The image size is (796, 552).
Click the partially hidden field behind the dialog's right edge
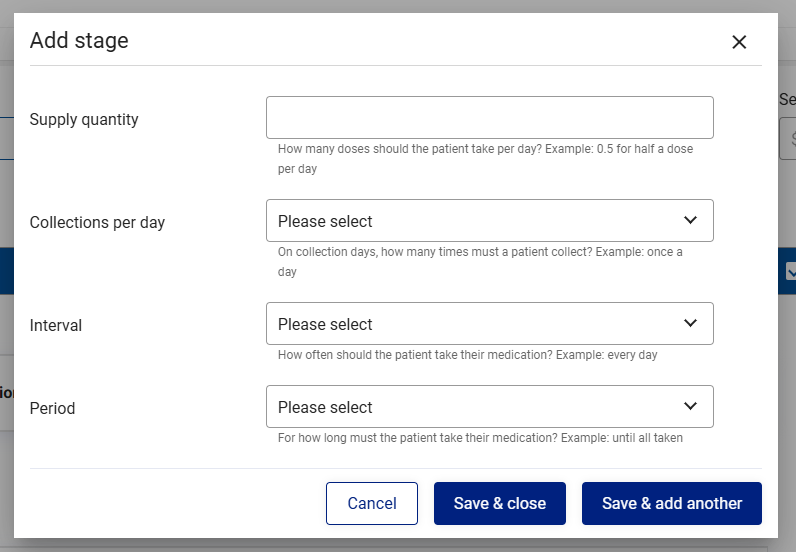[x=788, y=139]
